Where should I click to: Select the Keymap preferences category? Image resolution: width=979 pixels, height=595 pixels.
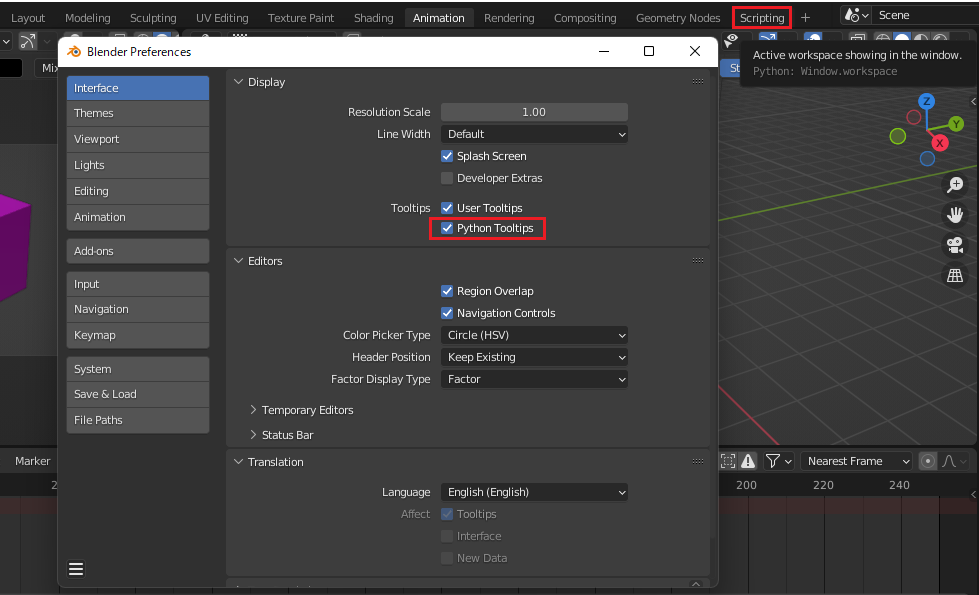138,335
